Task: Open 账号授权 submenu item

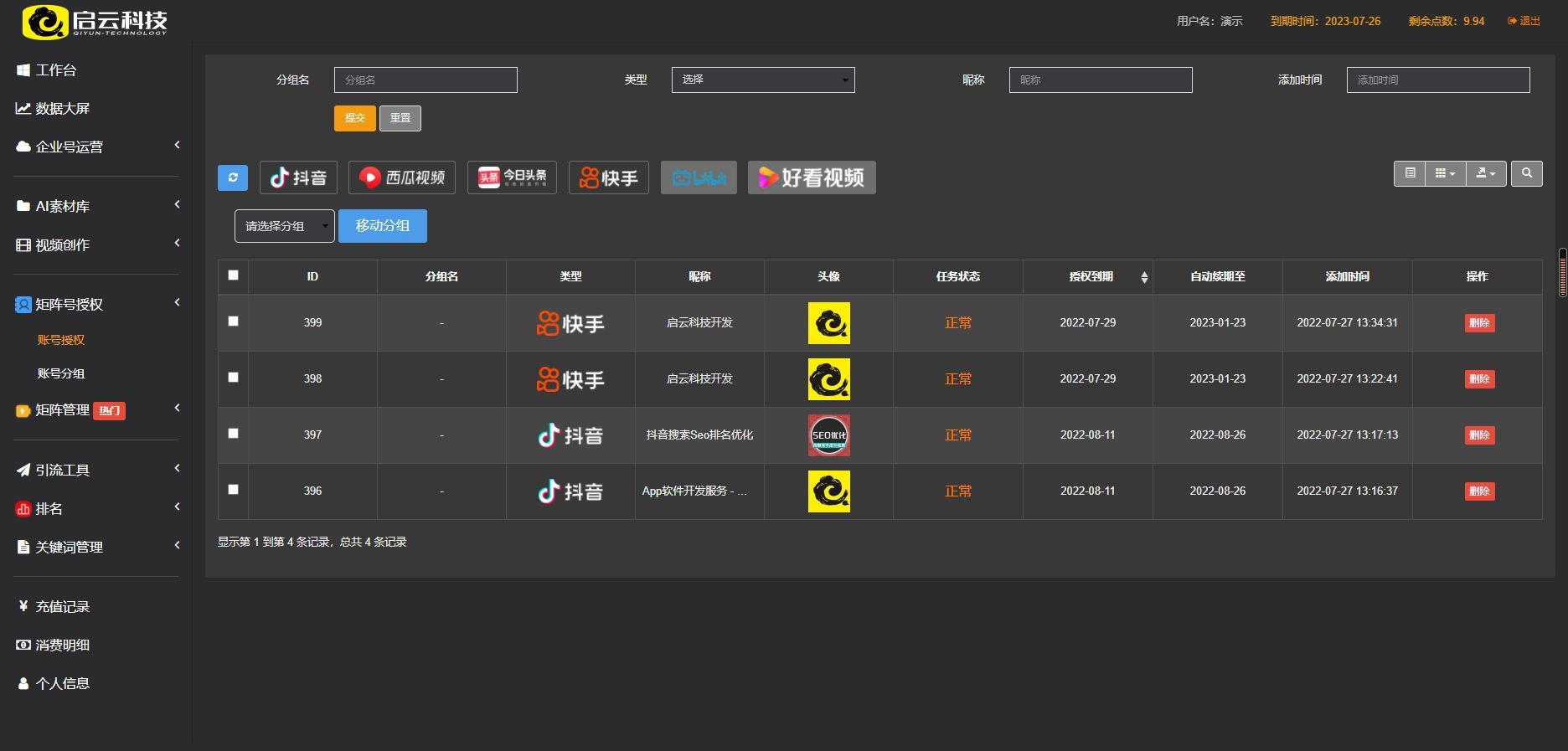Action: pyautogui.click(x=61, y=340)
